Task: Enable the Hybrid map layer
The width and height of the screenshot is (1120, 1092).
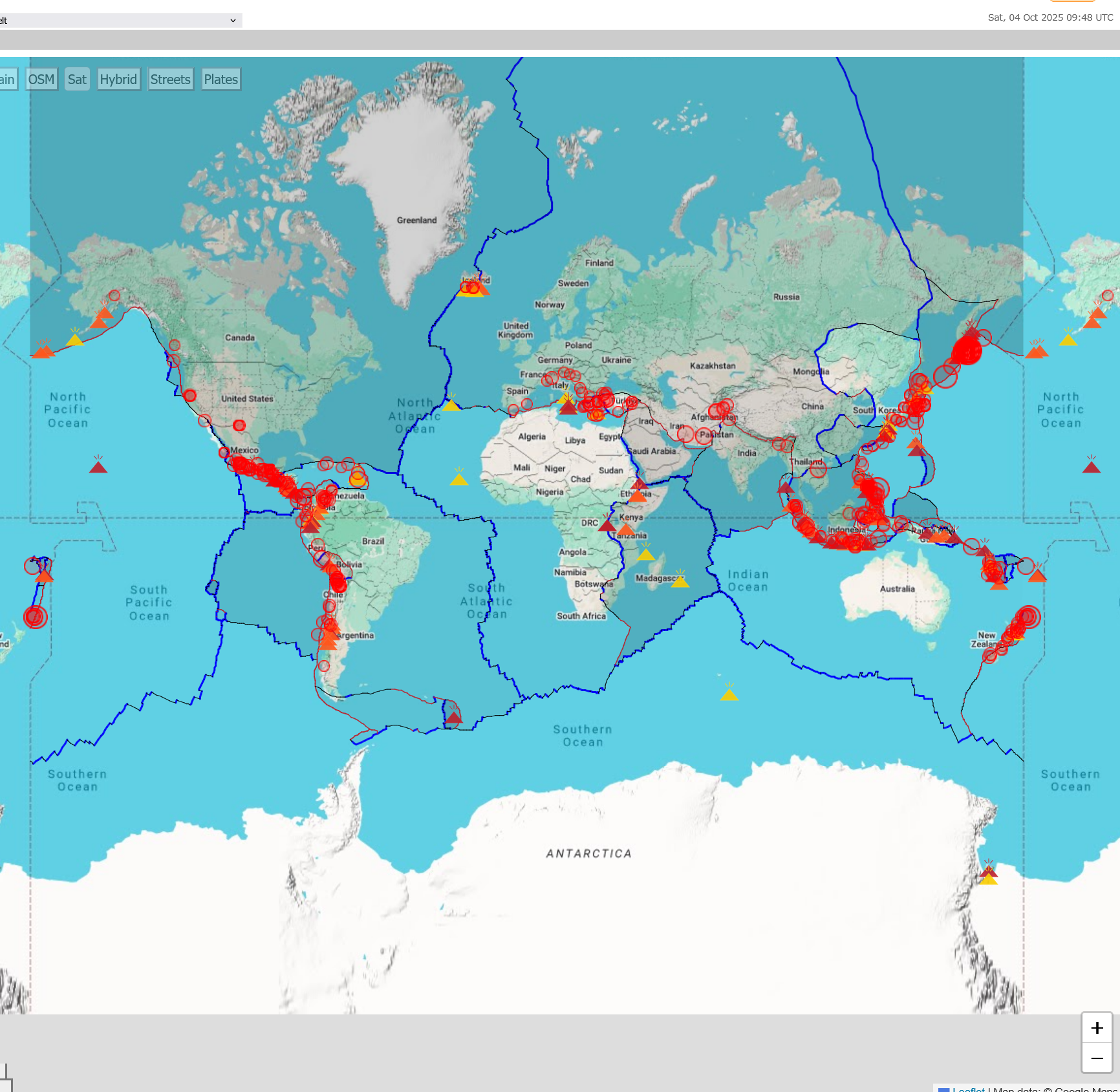Action: (118, 80)
